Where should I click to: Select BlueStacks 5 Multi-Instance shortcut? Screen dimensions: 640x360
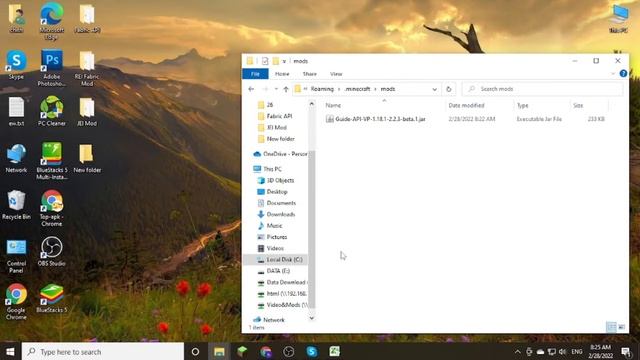(x=51, y=161)
